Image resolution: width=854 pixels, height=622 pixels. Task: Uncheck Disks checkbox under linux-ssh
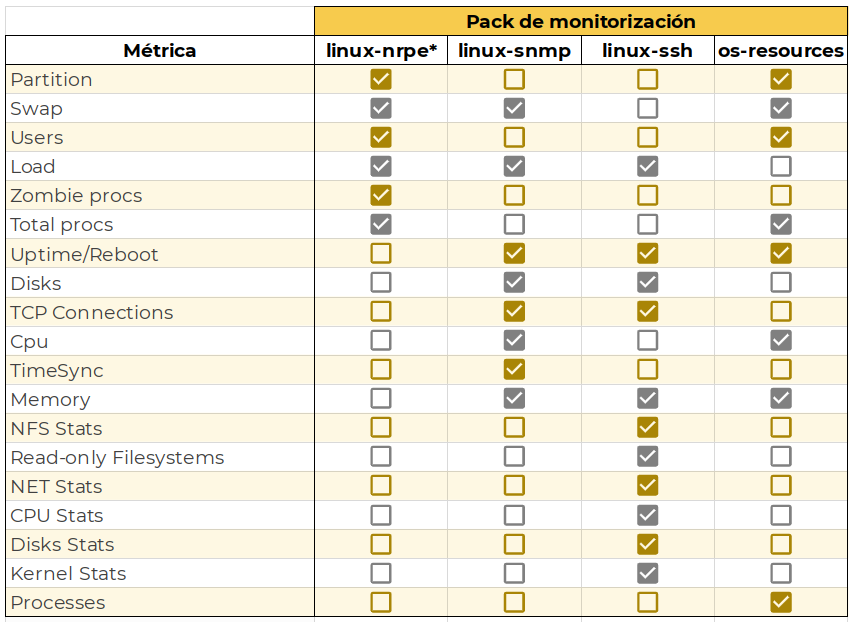(x=648, y=282)
